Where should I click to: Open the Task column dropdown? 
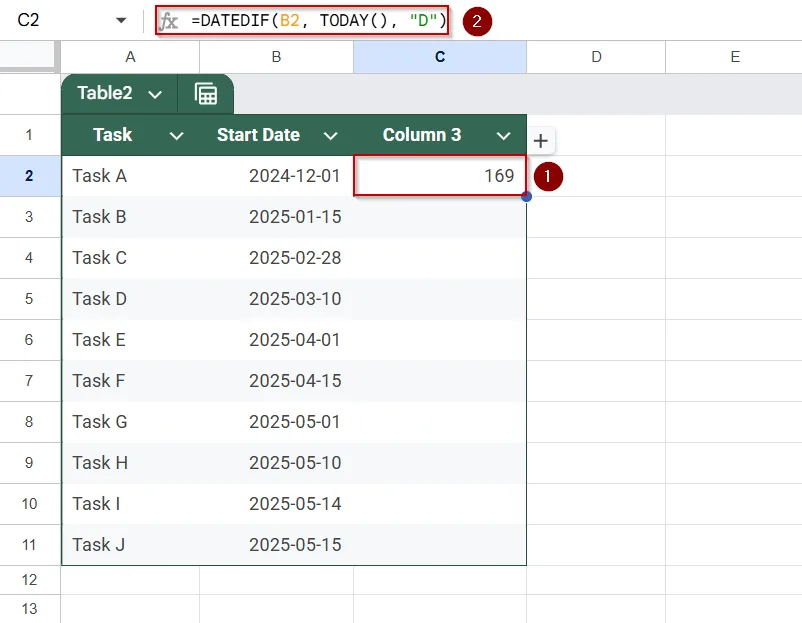pos(176,136)
